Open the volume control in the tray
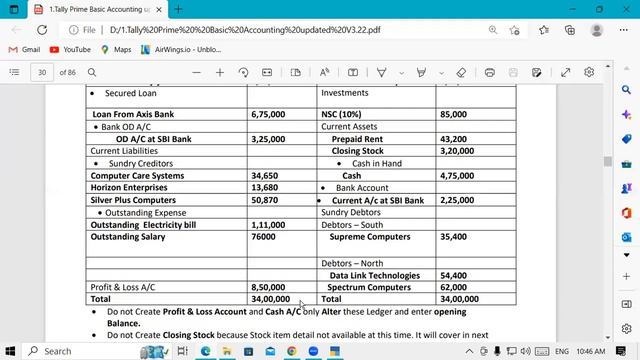The height and width of the screenshot is (360, 640). pos(526,351)
